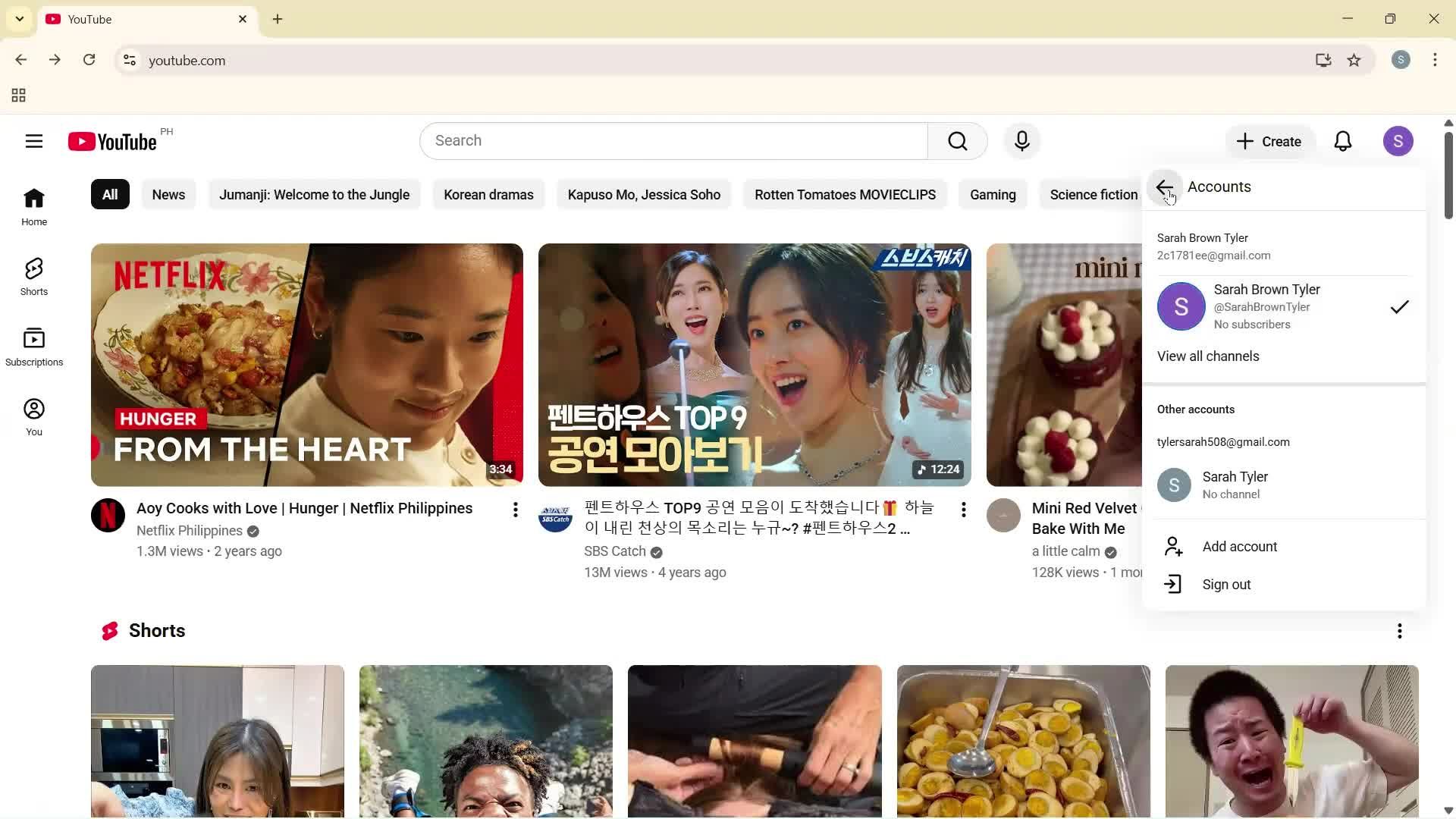Image resolution: width=1456 pixels, height=819 pixels.
Task: Click View all channels
Action: [x=1208, y=356]
